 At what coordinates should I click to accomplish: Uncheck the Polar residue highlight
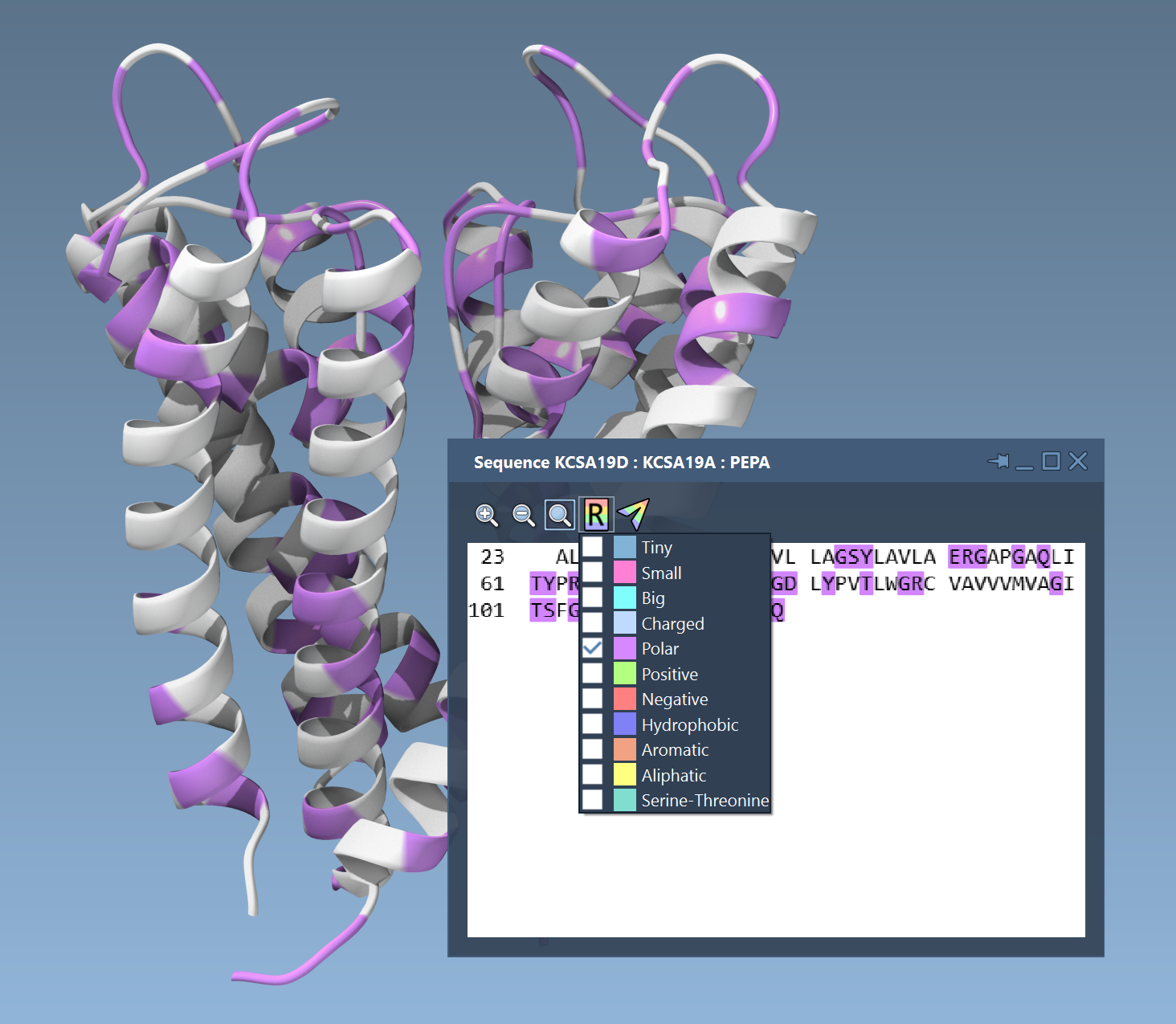[x=593, y=648]
